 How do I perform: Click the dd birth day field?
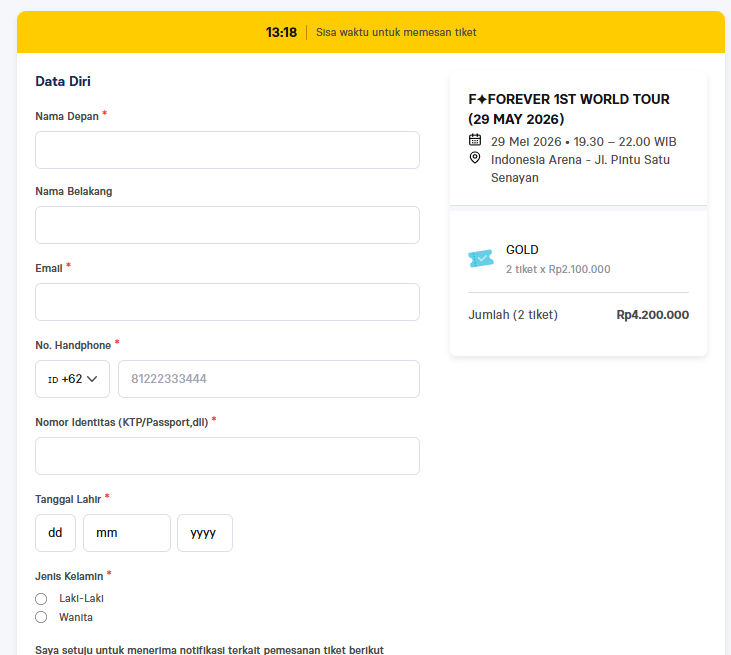pyautogui.click(x=55, y=533)
